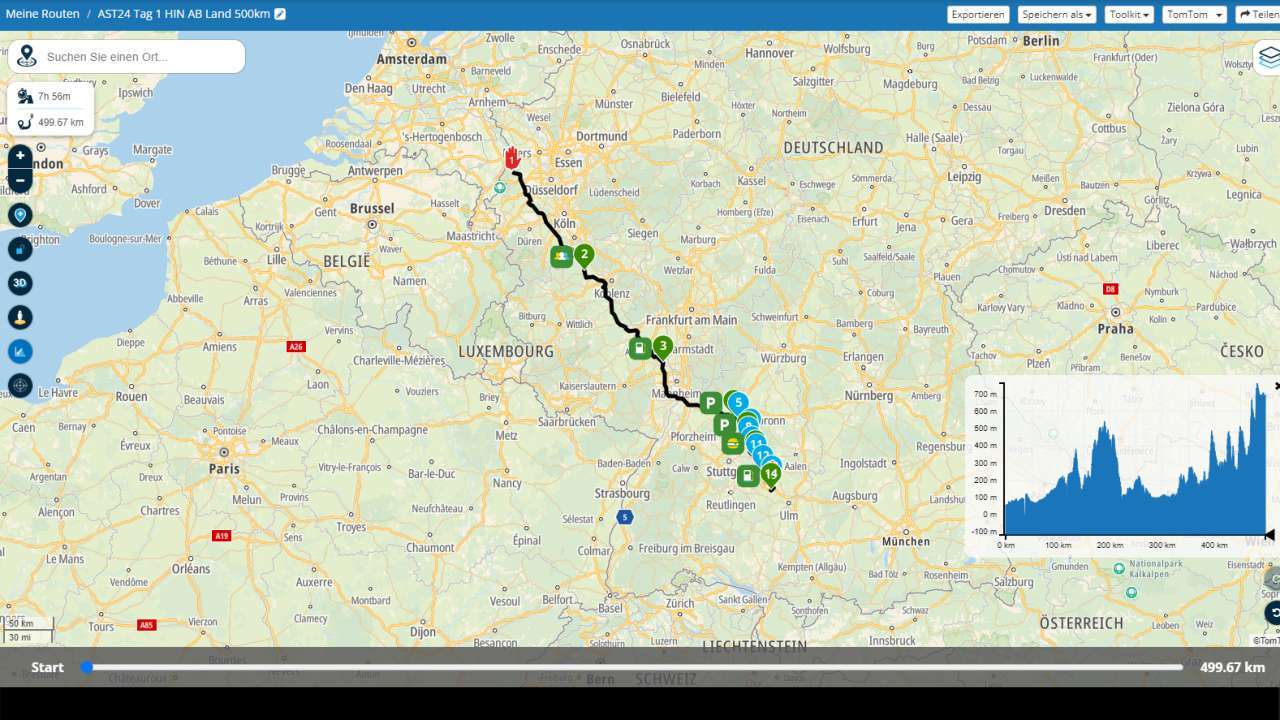Click the Exportieren button
1280x720 pixels.
(978, 15)
